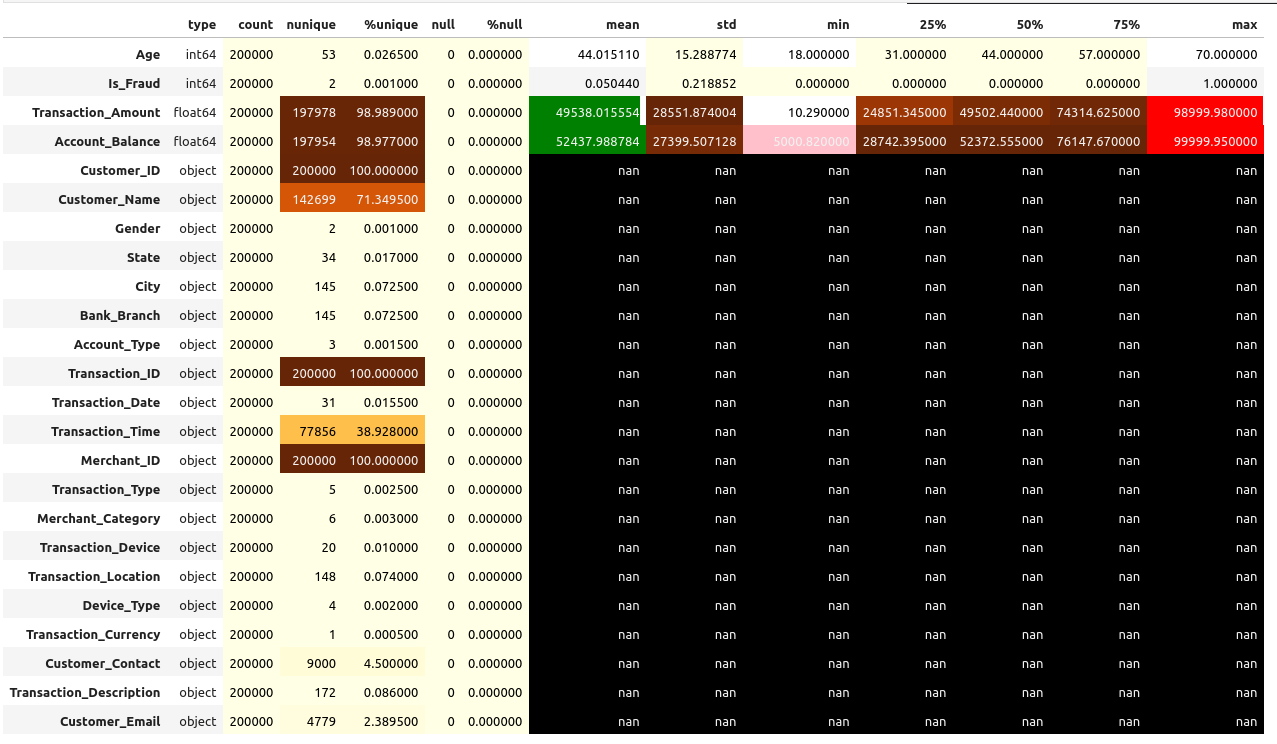Click the 'max' column header
1277x744 pixels.
coord(1245,24)
